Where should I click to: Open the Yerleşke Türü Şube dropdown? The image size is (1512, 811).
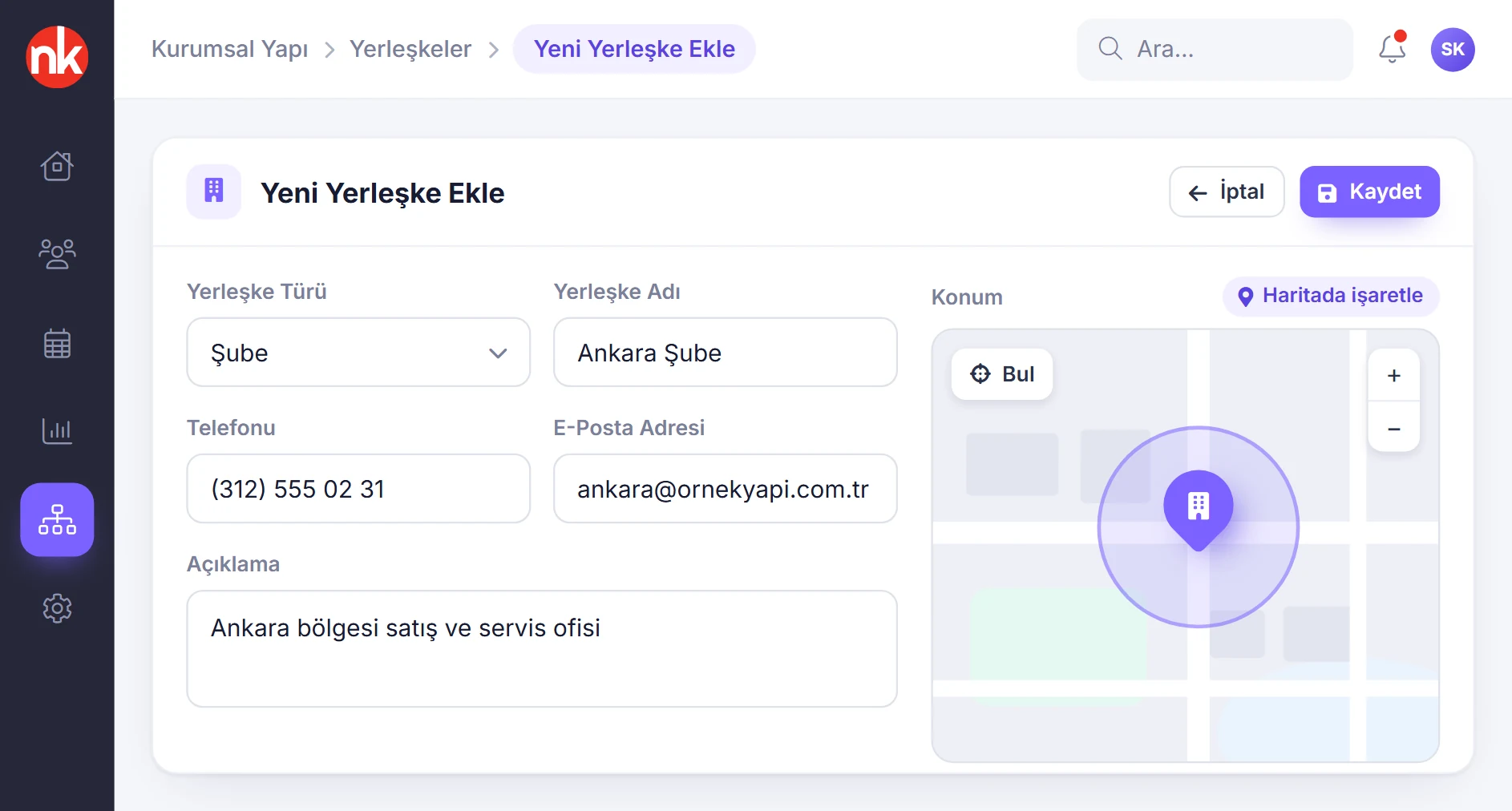[x=358, y=353]
